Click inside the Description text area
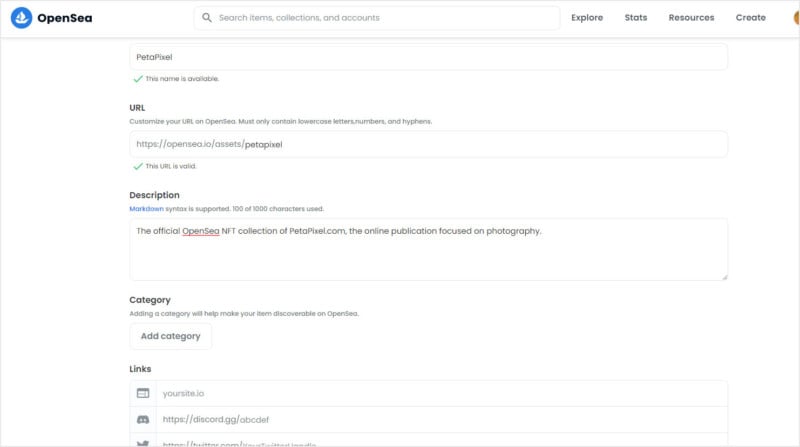The height and width of the screenshot is (447, 800). (x=429, y=250)
